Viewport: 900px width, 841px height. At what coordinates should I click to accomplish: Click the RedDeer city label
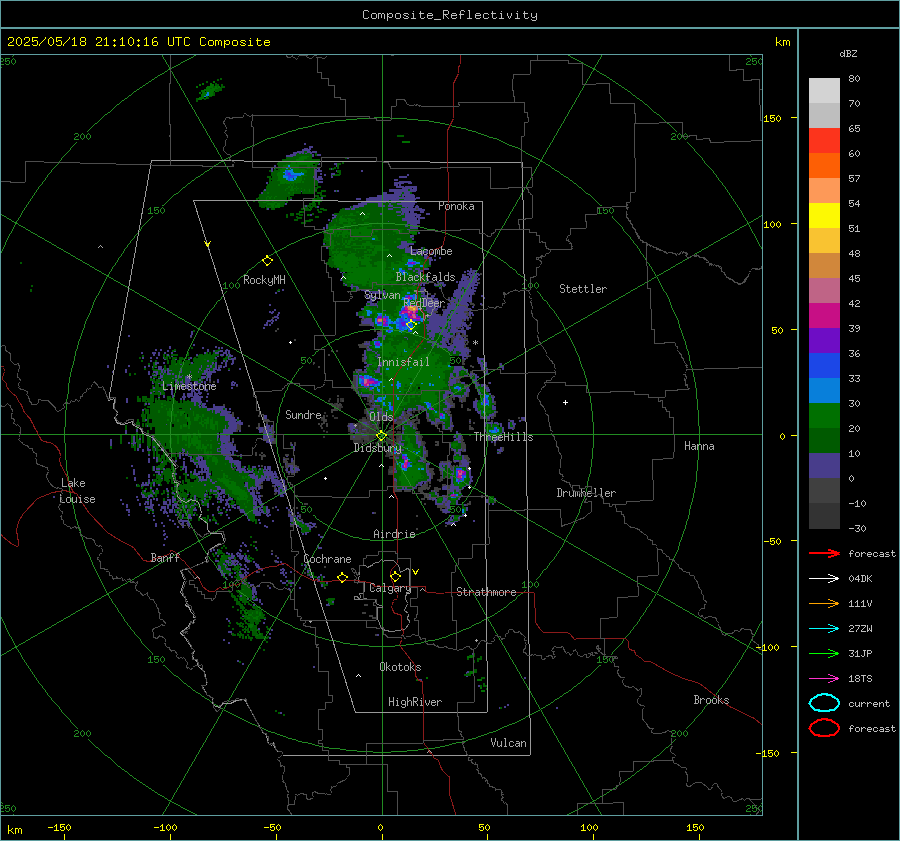[x=424, y=303]
